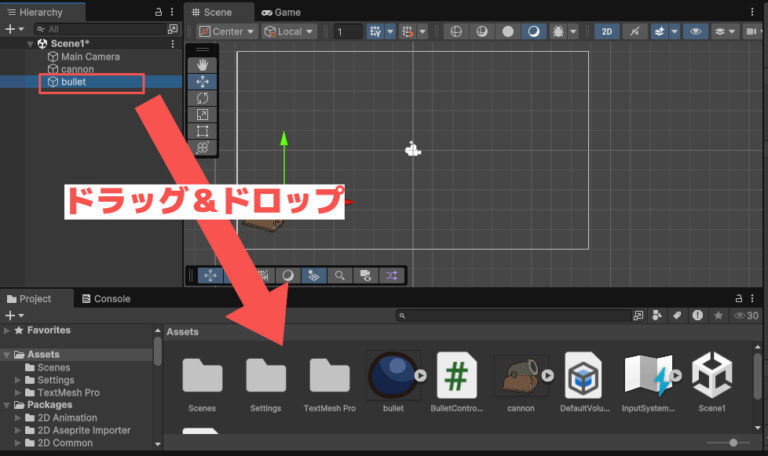Open BulletController script asset

[x=456, y=382]
